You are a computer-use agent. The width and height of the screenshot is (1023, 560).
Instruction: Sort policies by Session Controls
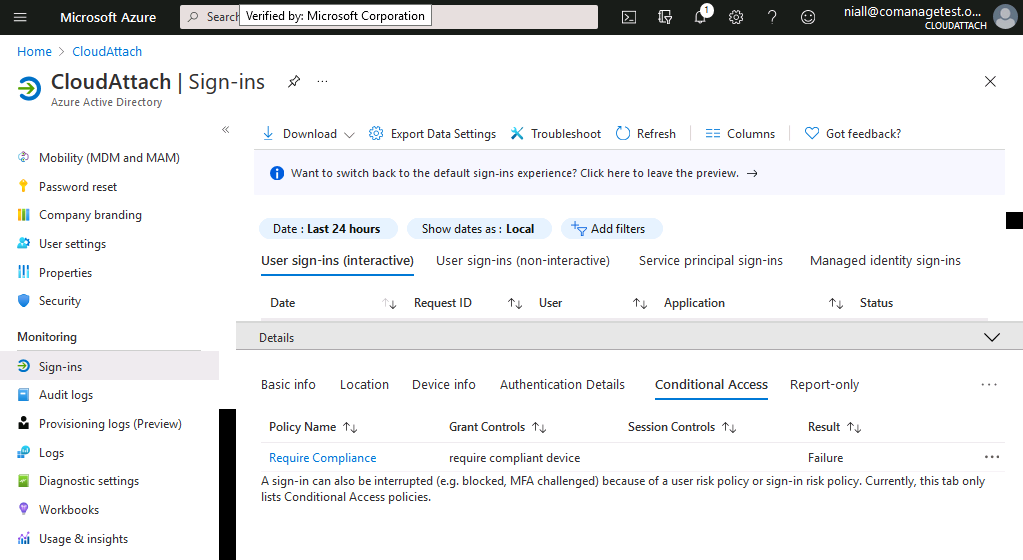(682, 427)
